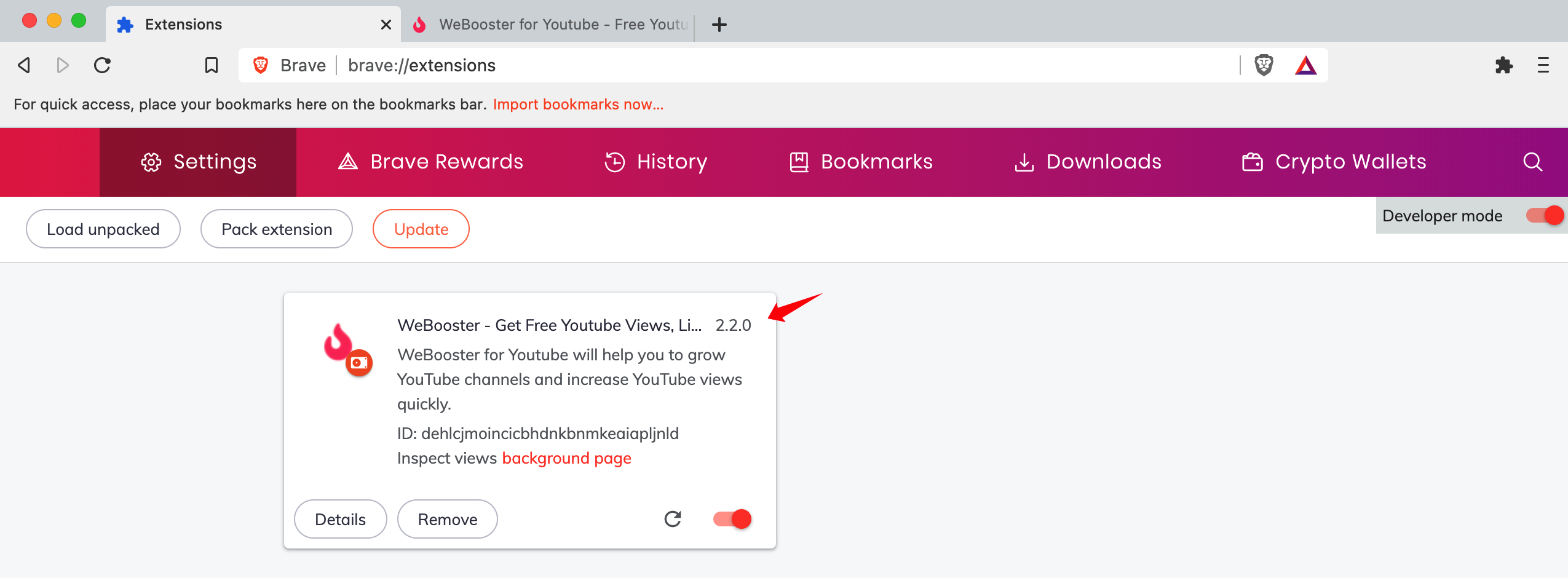Disable the WeBooster extension toggle
Image resolution: width=1568 pixels, height=578 pixels.
(x=732, y=519)
